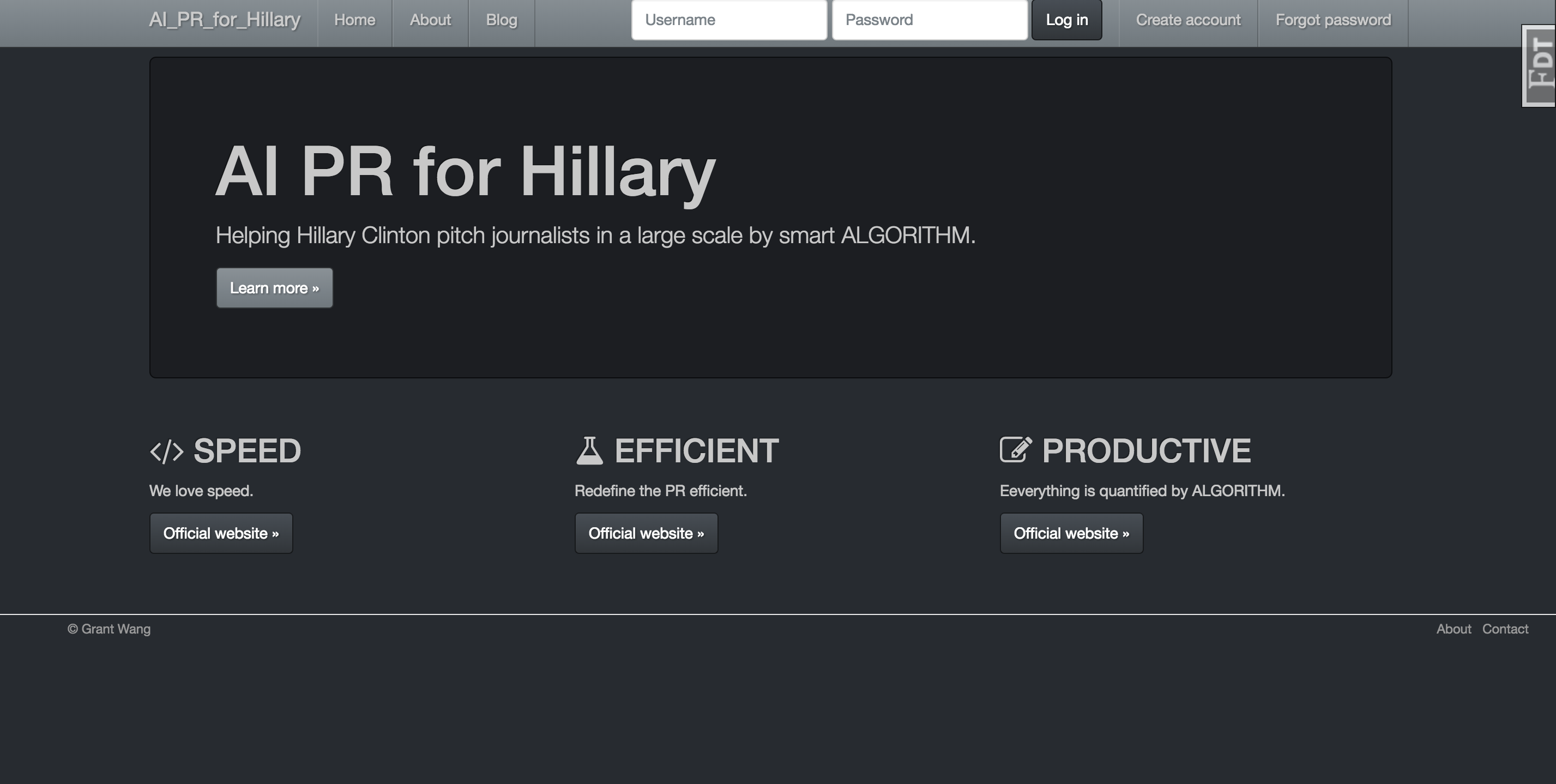
Task: Click the footer About link
Action: coord(1453,629)
